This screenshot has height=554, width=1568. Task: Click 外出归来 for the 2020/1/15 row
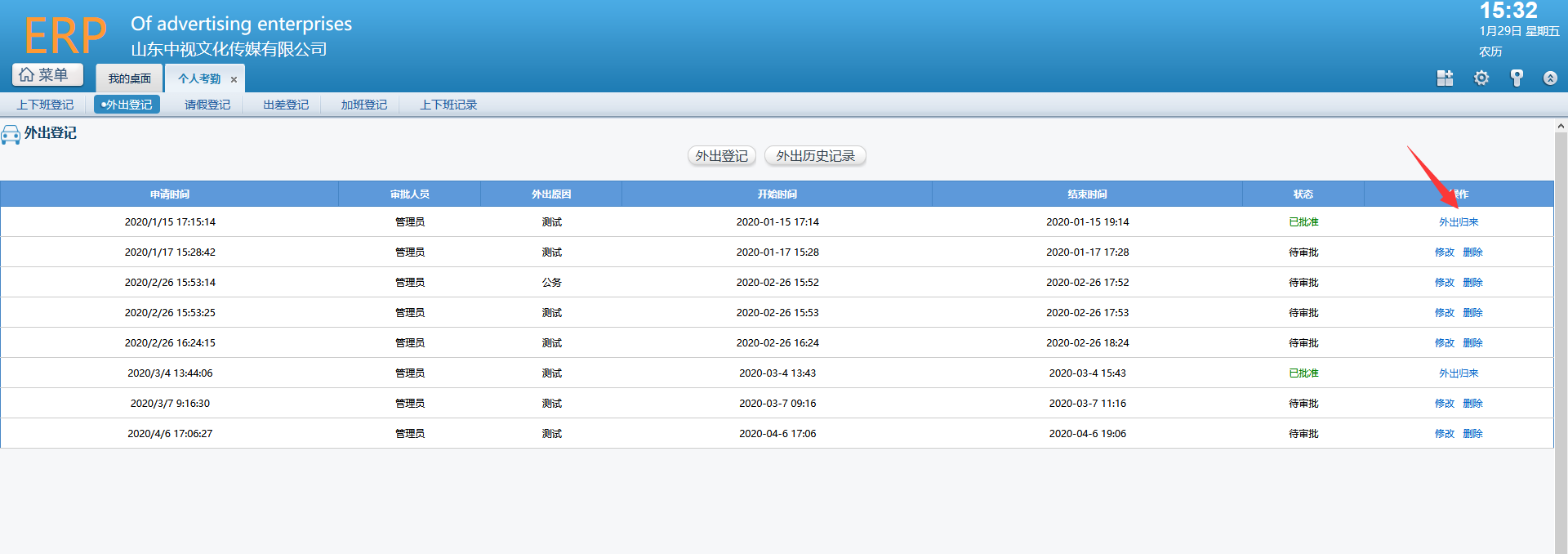coord(1459,222)
